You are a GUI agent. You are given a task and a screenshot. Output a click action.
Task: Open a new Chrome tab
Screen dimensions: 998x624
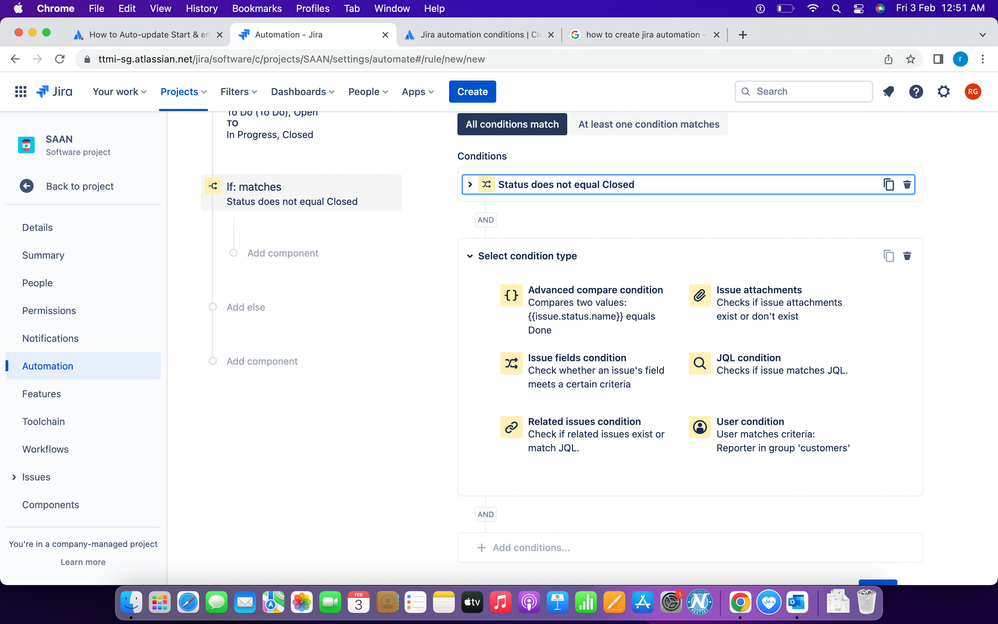743,35
